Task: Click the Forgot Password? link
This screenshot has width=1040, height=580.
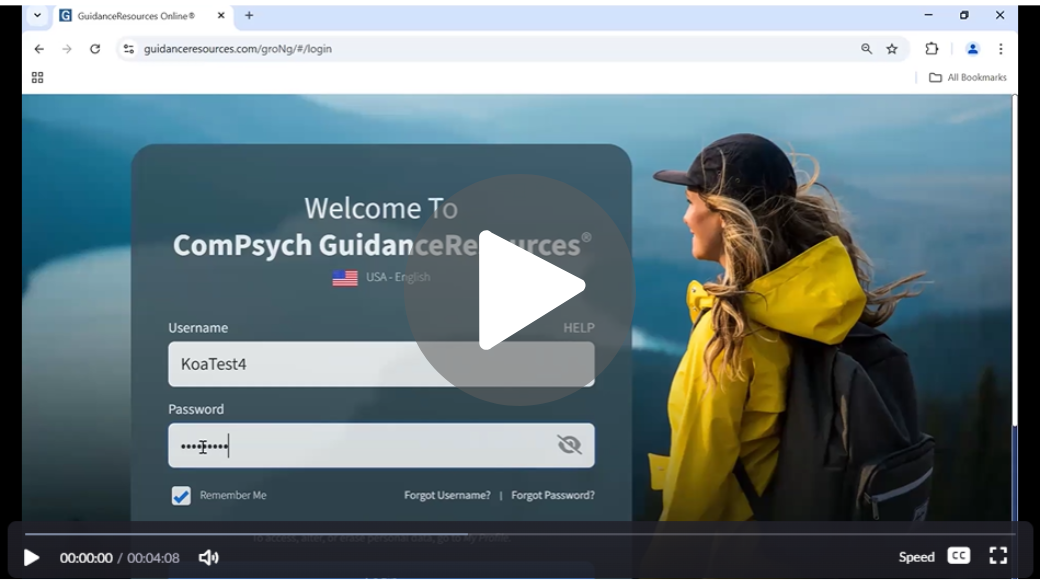Action: (552, 495)
